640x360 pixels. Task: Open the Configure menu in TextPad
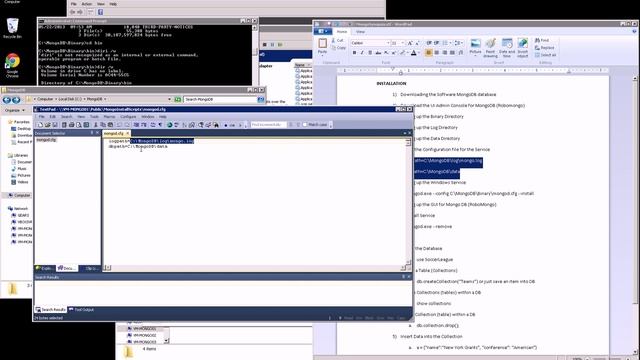pyautogui.click(x=128, y=117)
